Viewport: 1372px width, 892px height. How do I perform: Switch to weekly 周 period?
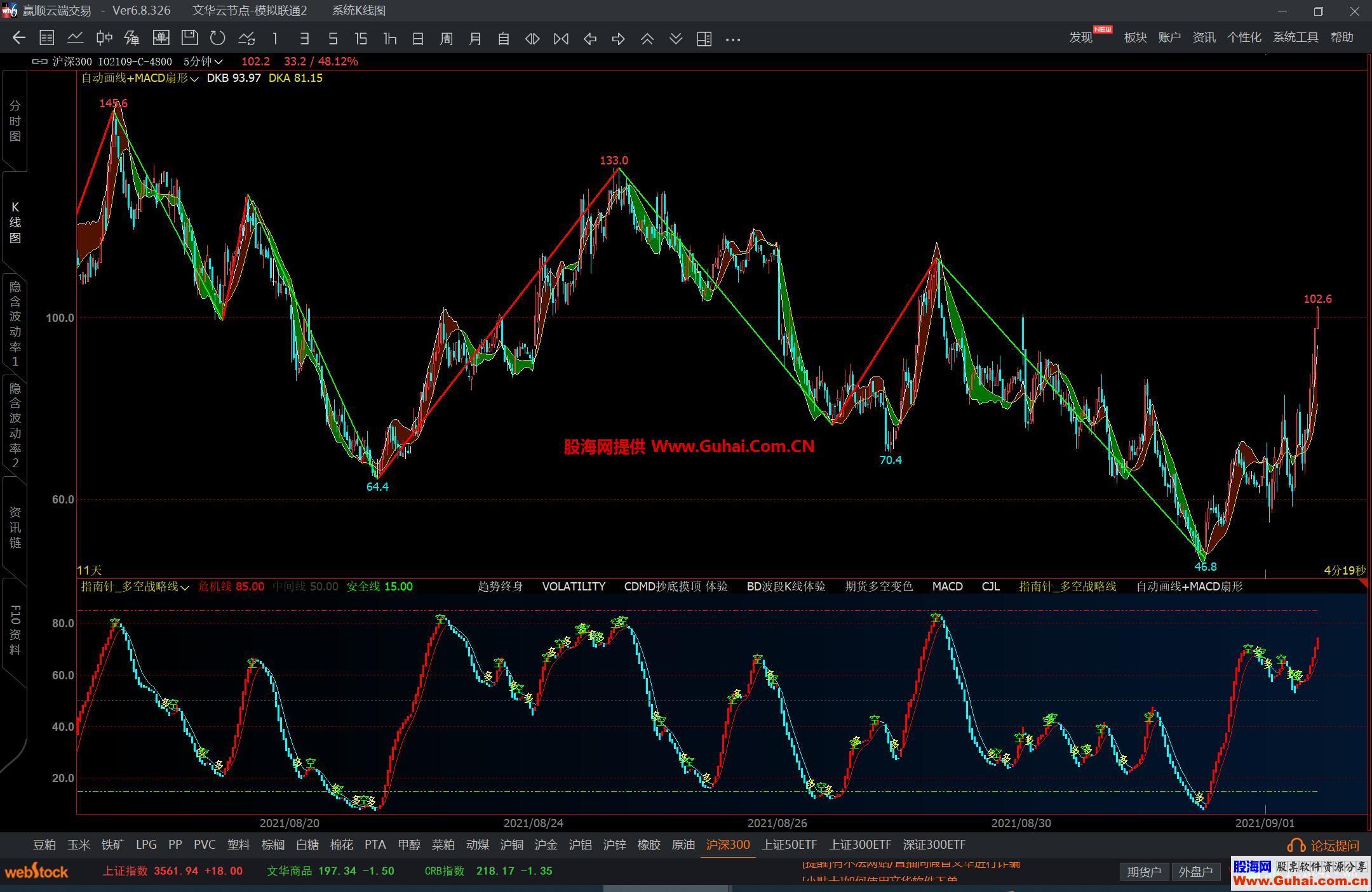(x=446, y=39)
